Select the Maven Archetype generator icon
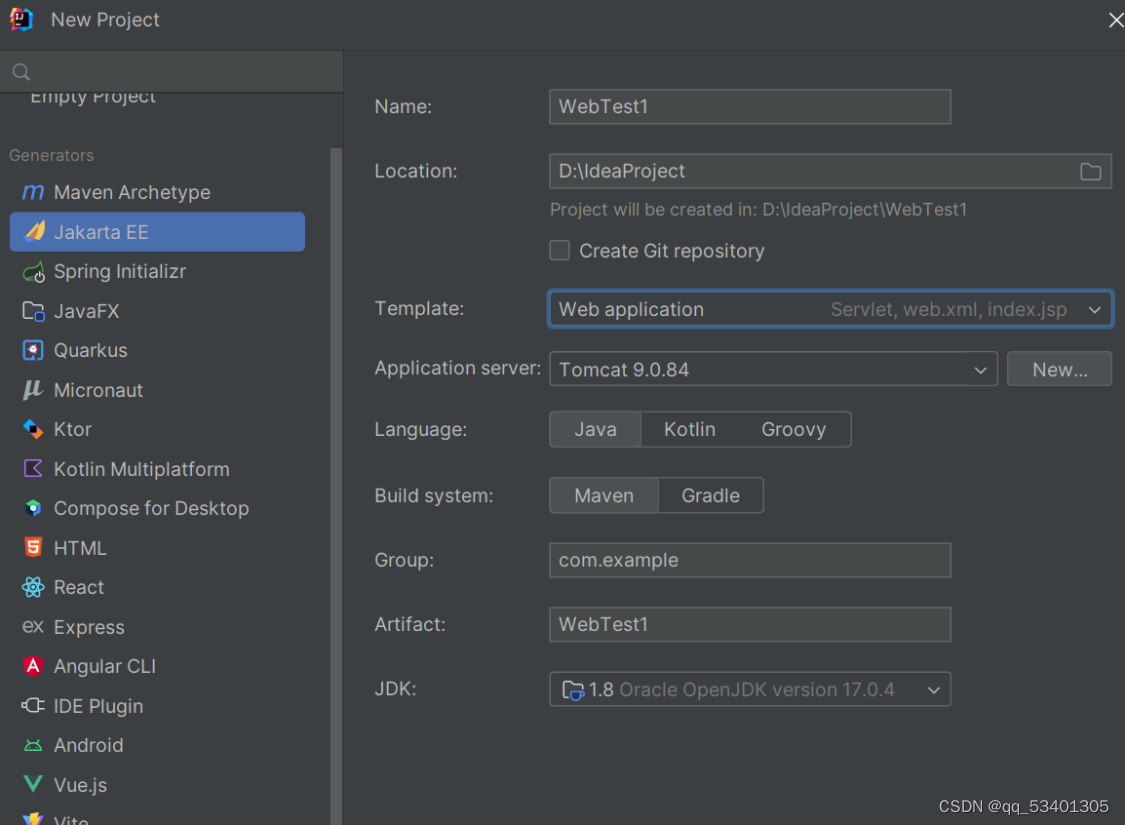Image resolution: width=1125 pixels, height=825 pixels. [x=33, y=192]
